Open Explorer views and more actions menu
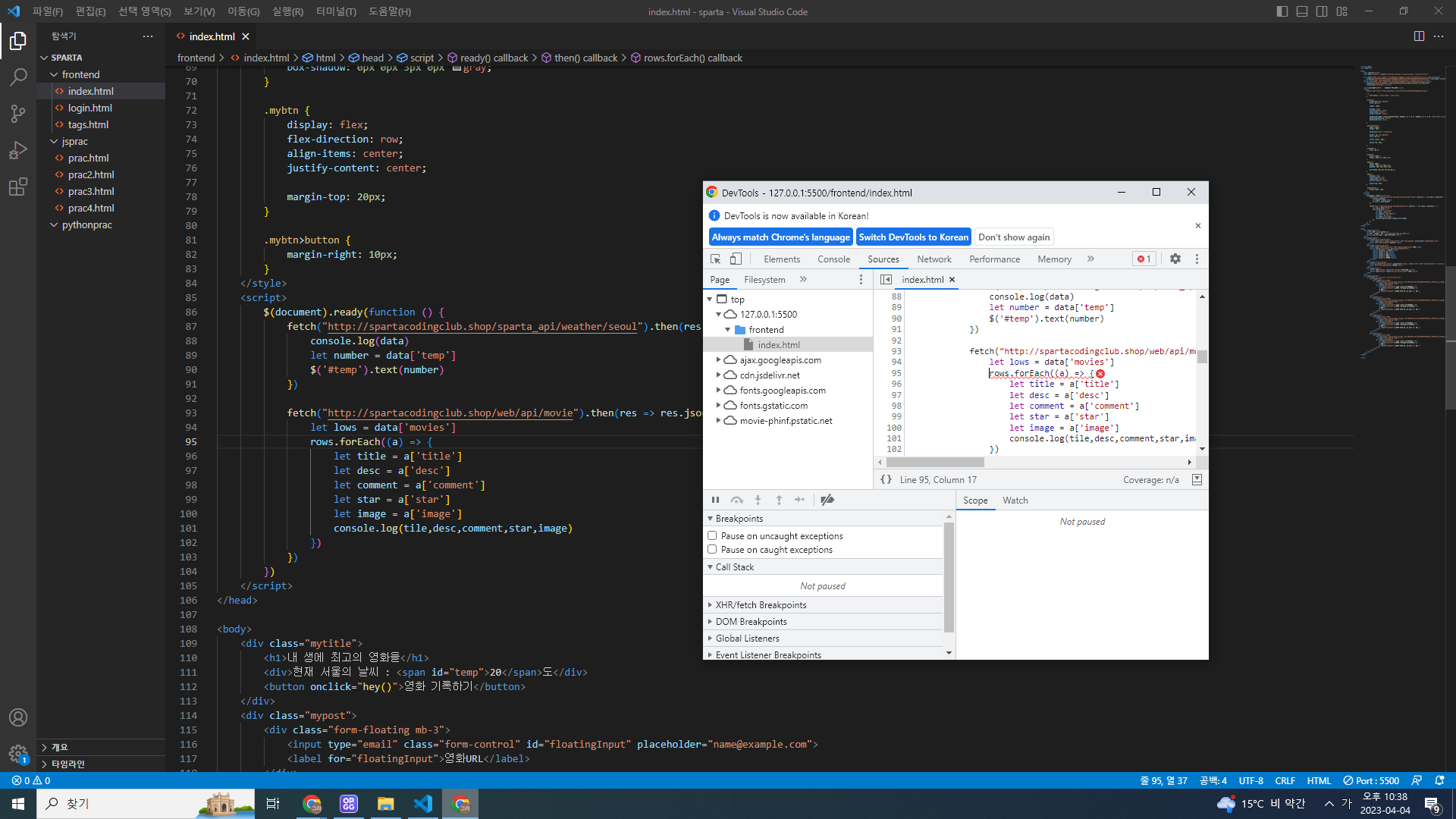The height and width of the screenshot is (819, 1456). tap(148, 36)
